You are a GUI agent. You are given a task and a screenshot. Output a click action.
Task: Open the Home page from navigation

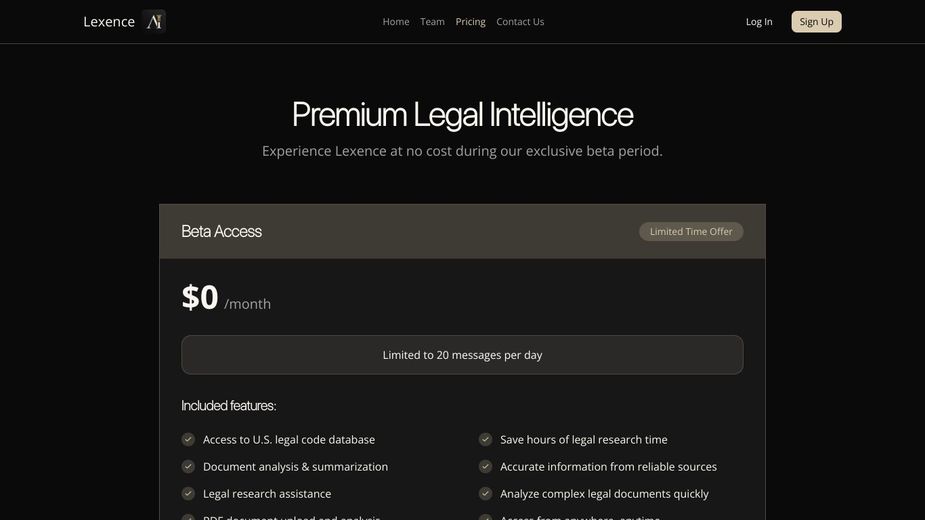[396, 22]
